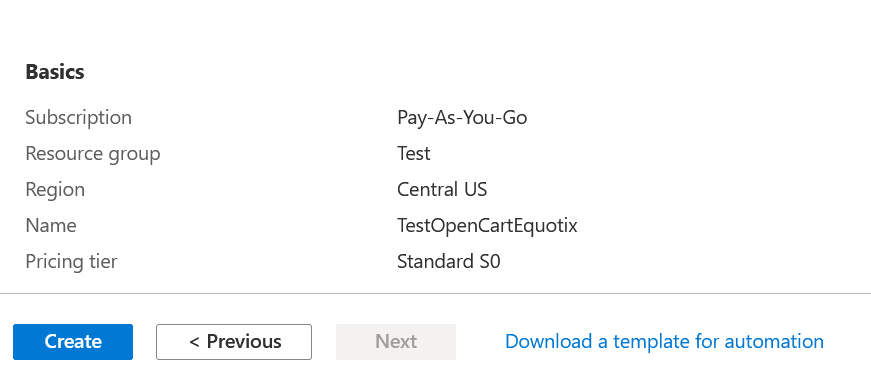Open Download a template for automation link

[x=664, y=341]
